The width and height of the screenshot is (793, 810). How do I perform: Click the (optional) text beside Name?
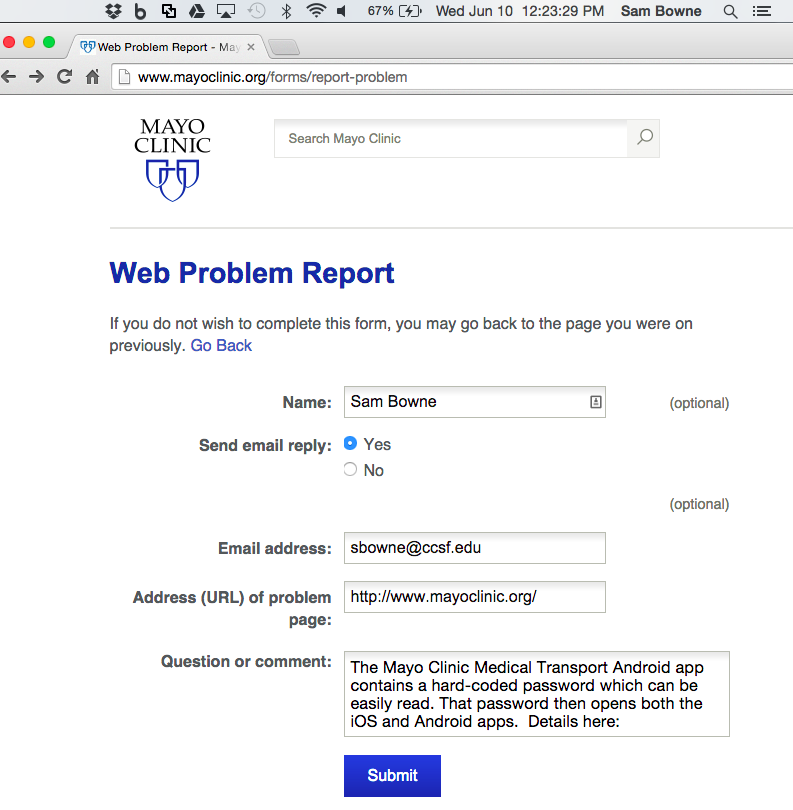click(699, 403)
